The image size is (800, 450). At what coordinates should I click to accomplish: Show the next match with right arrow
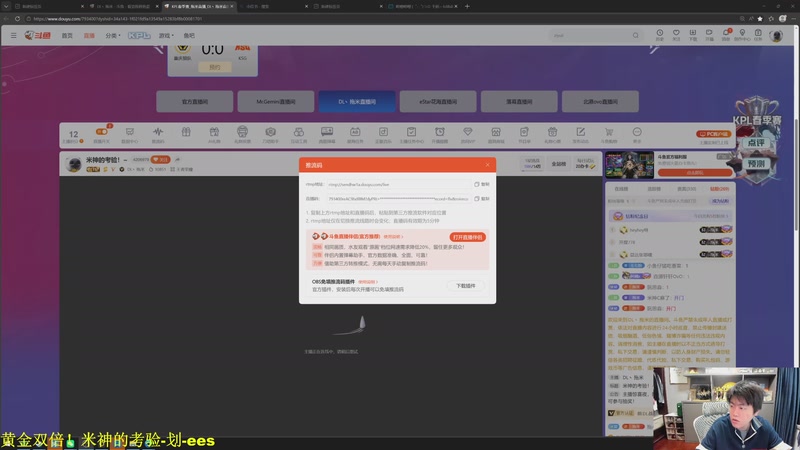click(x=654, y=49)
